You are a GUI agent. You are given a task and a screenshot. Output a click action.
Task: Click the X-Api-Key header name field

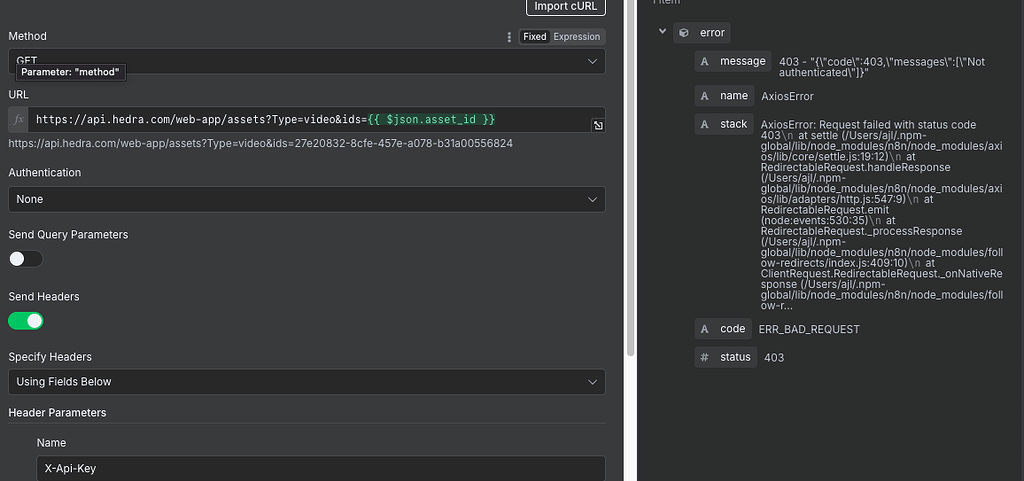coord(320,468)
